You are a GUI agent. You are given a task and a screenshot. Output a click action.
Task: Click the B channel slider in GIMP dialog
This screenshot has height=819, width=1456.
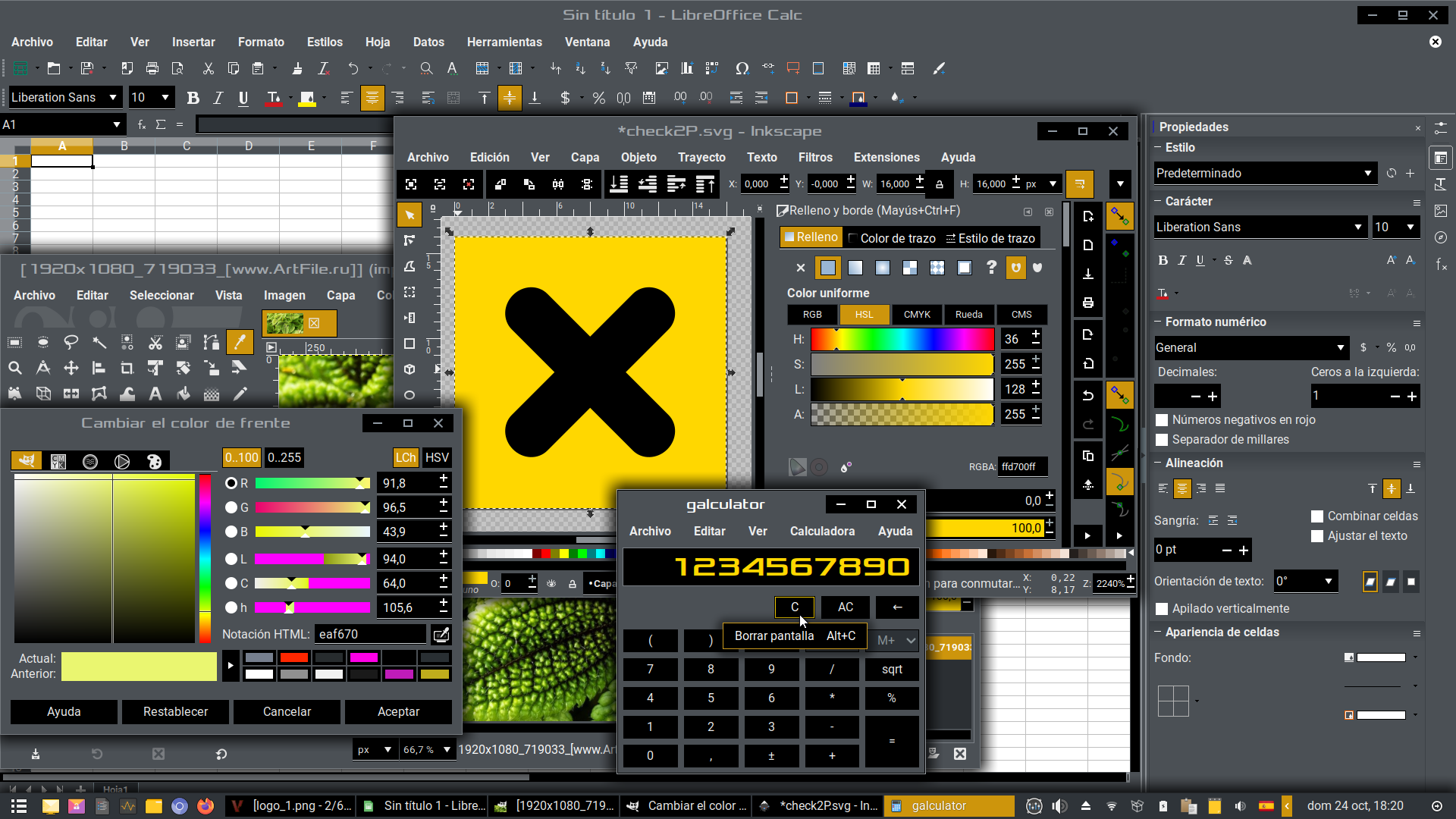[312, 532]
